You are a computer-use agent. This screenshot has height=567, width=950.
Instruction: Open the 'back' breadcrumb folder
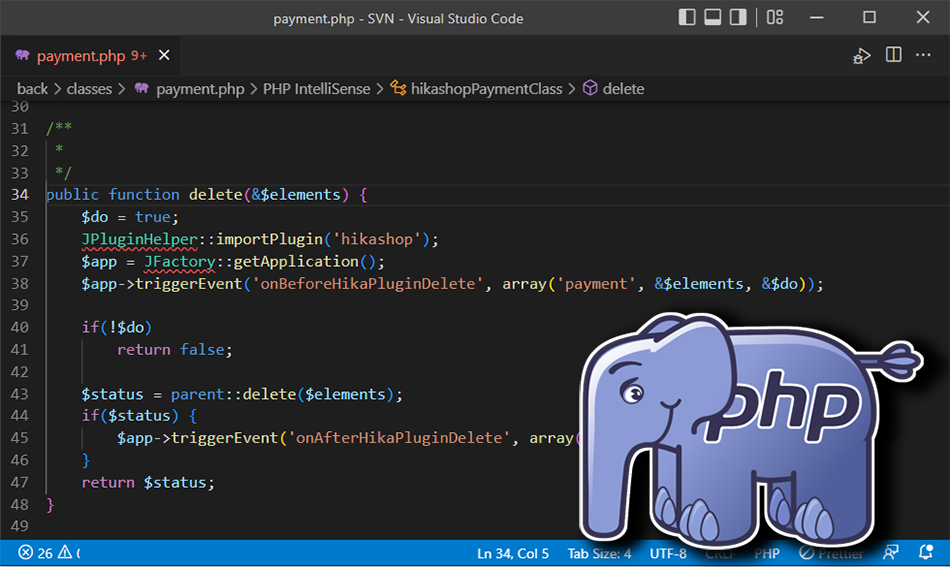[x=32, y=89]
